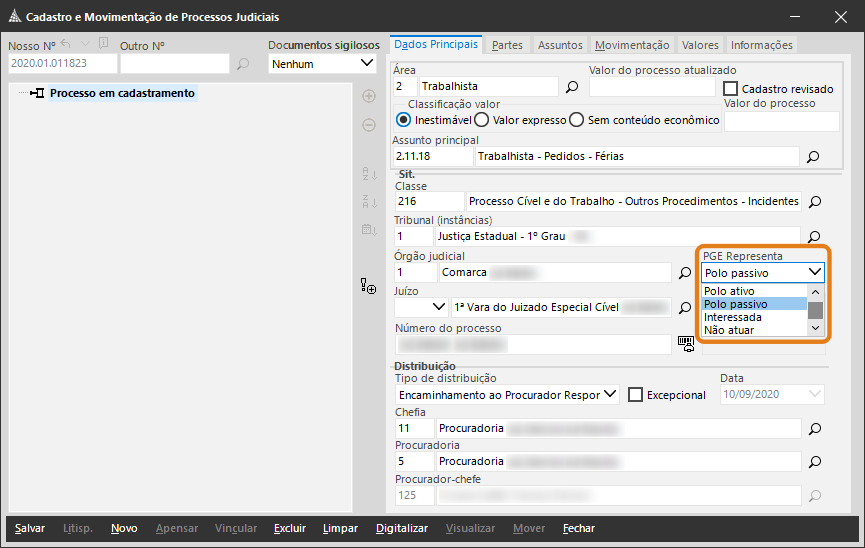This screenshot has width=865, height=548.
Task: Click the Salvar button
Action: point(30,528)
